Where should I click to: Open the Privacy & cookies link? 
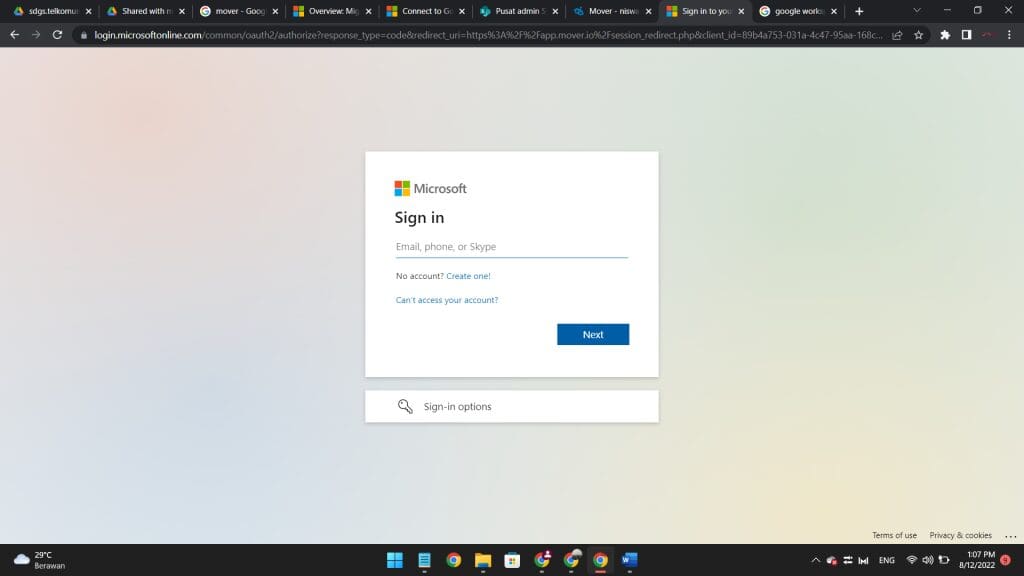click(960, 536)
